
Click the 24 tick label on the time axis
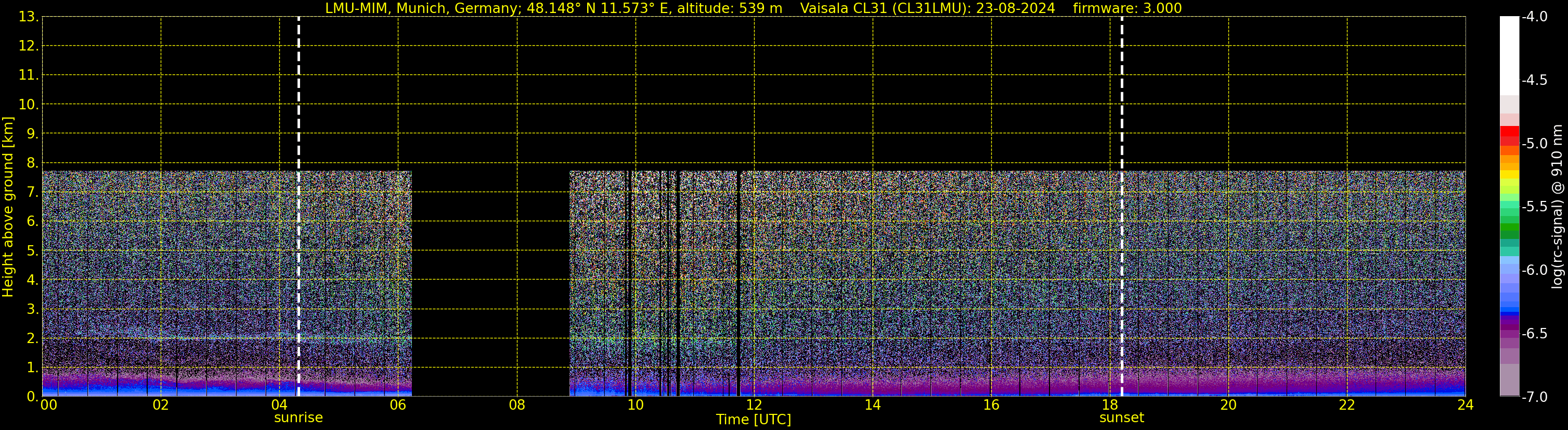pos(1465,406)
